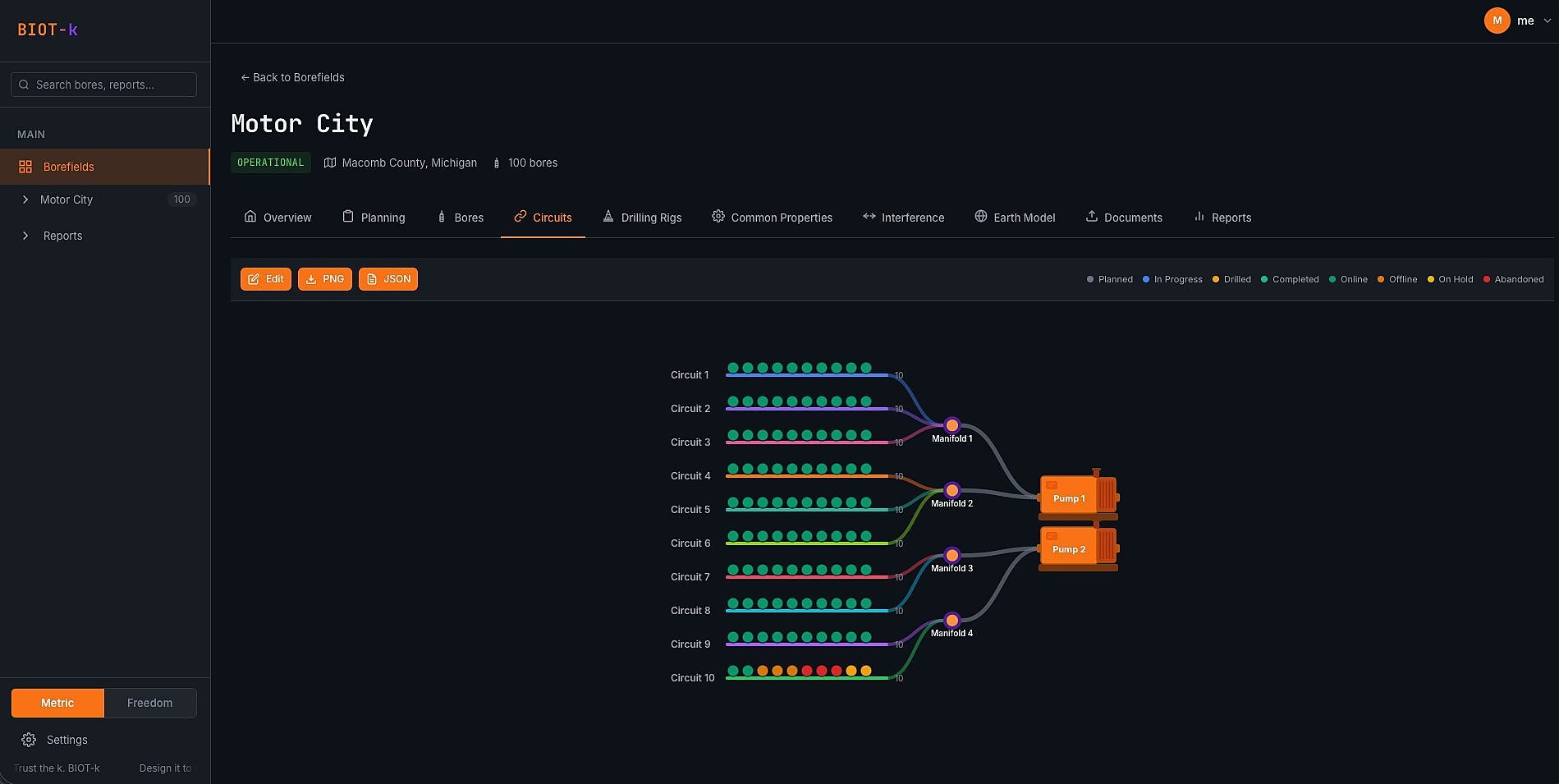Toggle the Abandoned legend status
Screen dimensions: 1559x784
tap(1513, 279)
